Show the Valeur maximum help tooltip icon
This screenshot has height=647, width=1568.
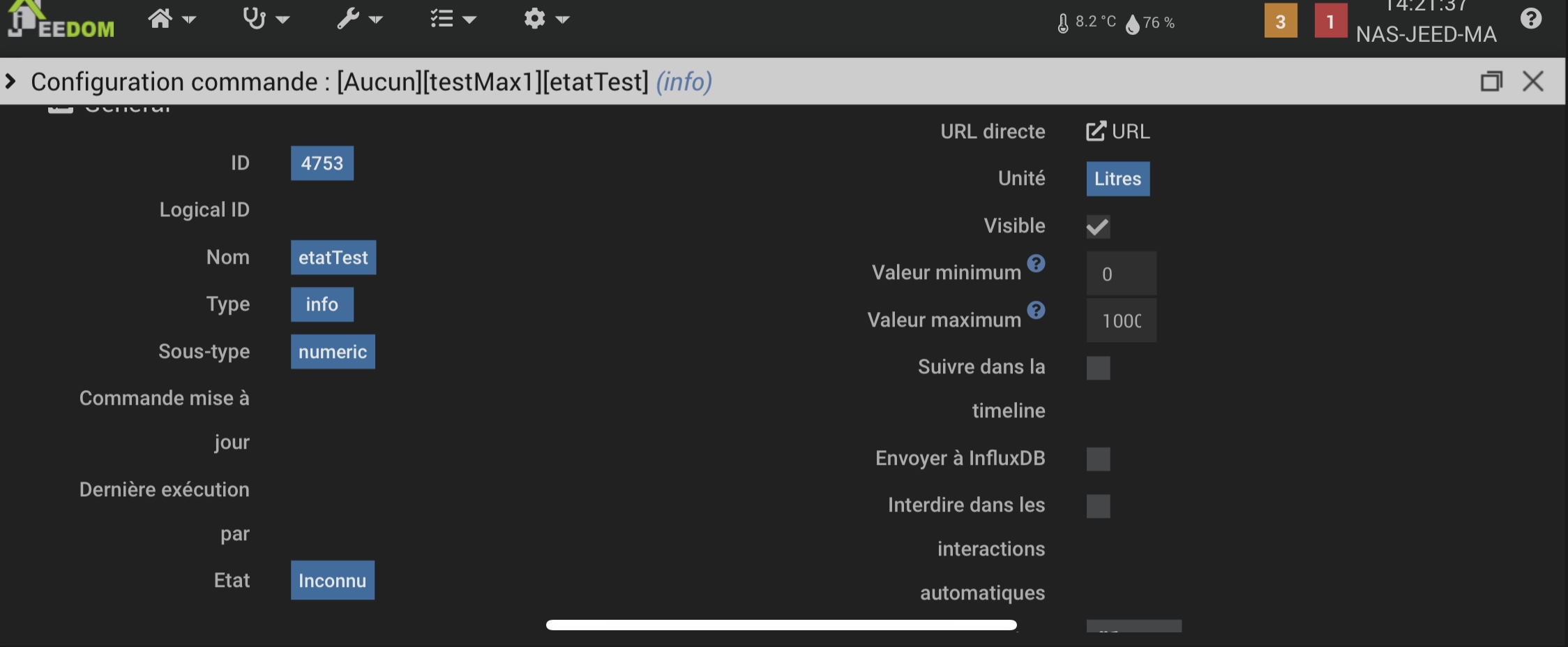tap(1036, 310)
